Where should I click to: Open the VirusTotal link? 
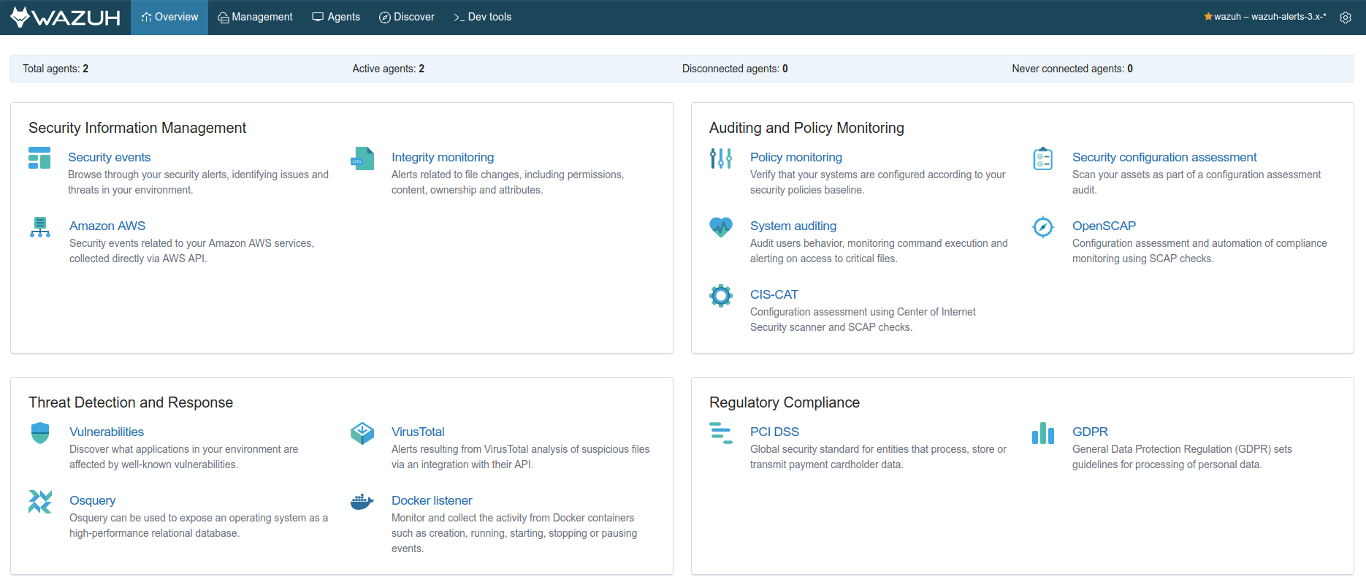[418, 432]
